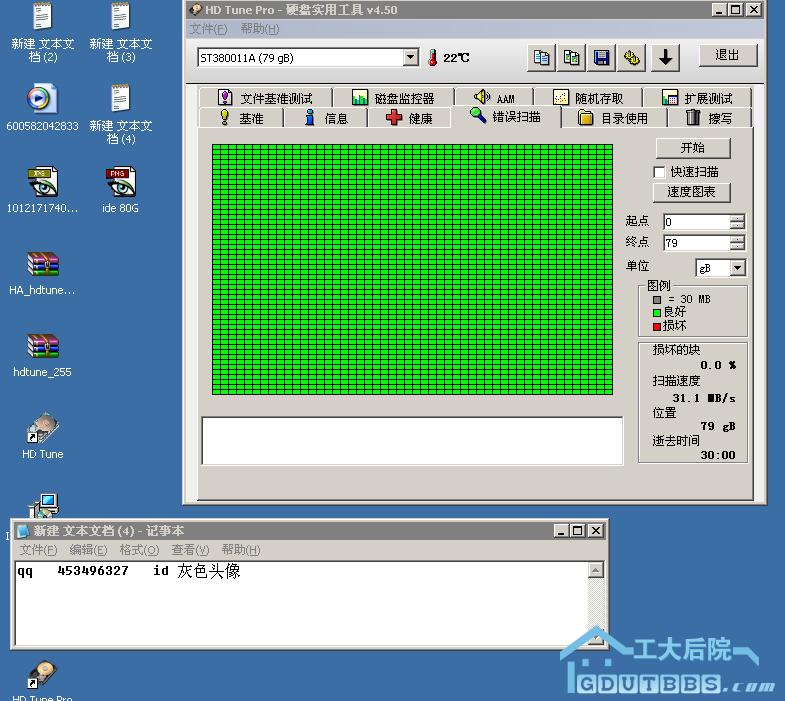Open the 扩展测试 tab
The height and width of the screenshot is (701, 785).
point(697,98)
